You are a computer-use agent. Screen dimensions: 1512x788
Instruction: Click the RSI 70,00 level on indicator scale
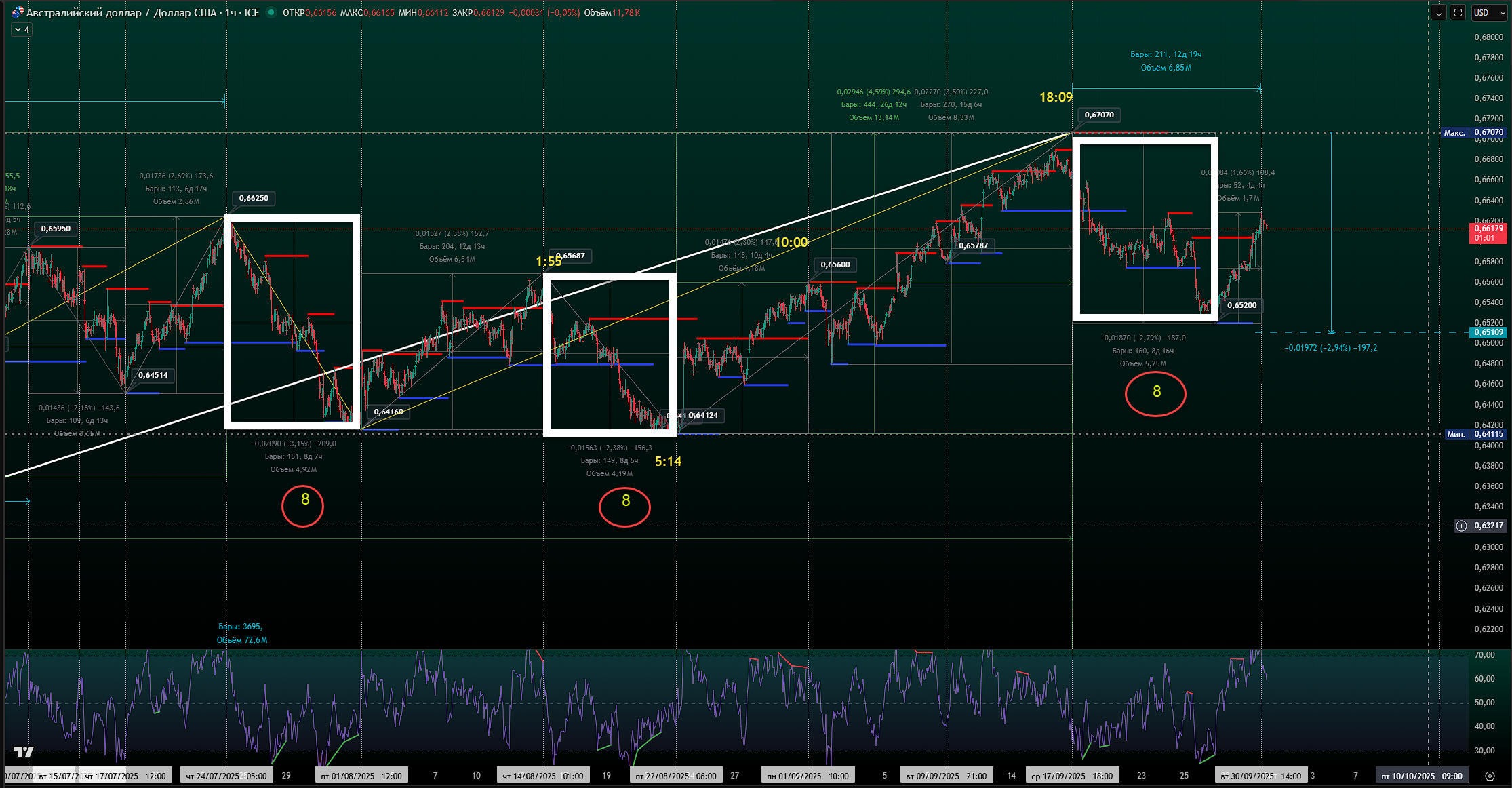[x=1484, y=655]
